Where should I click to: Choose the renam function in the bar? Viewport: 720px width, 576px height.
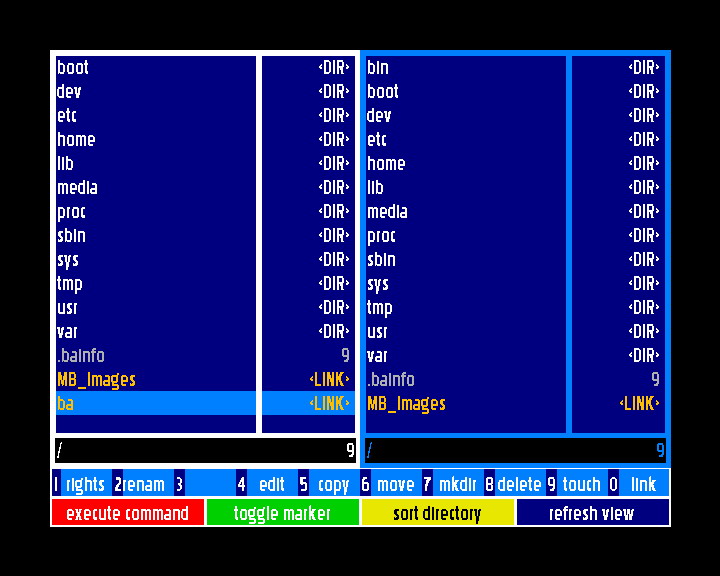coord(142,484)
